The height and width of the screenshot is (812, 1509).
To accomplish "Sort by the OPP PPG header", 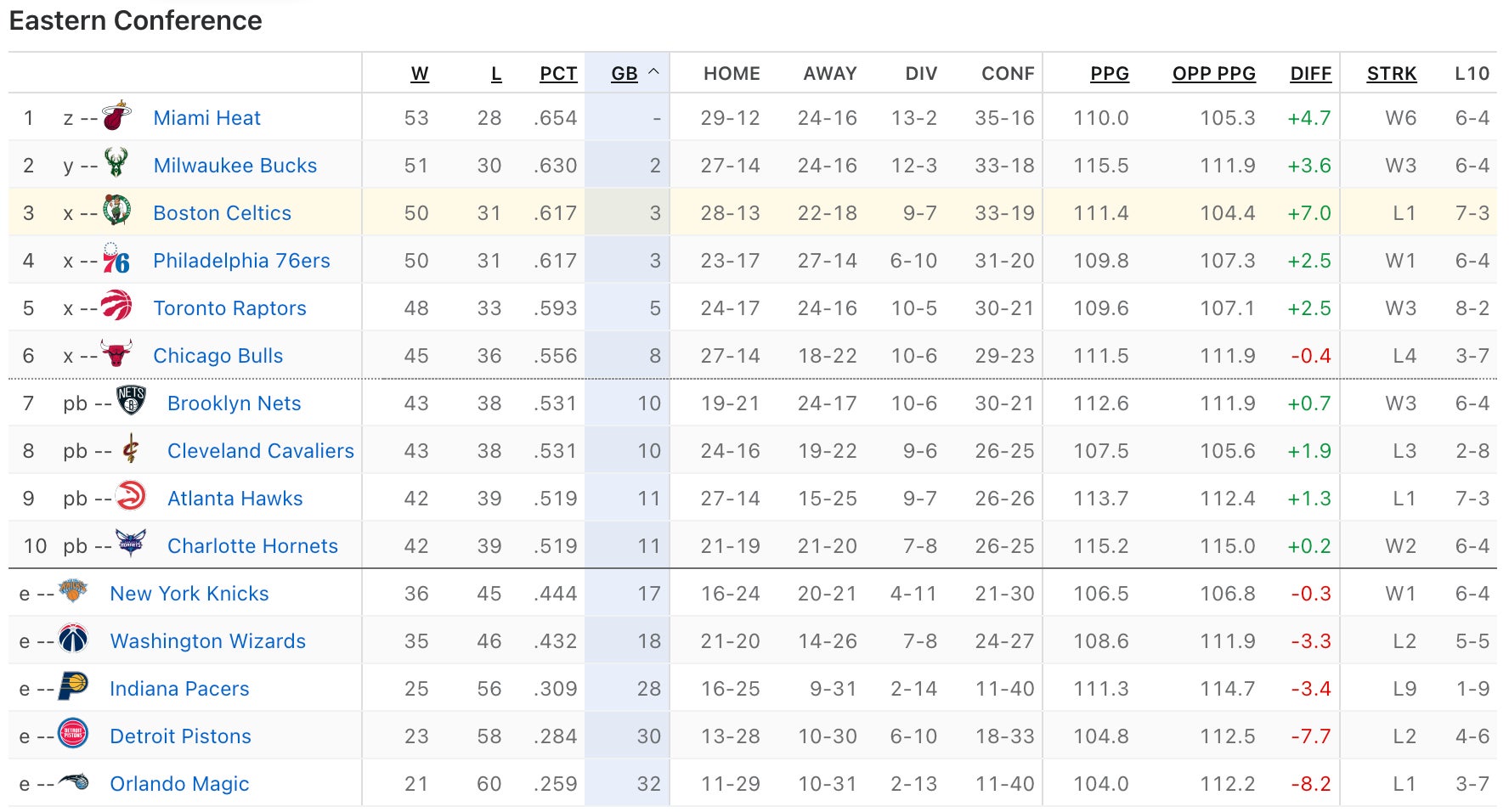I will click(x=1213, y=74).
